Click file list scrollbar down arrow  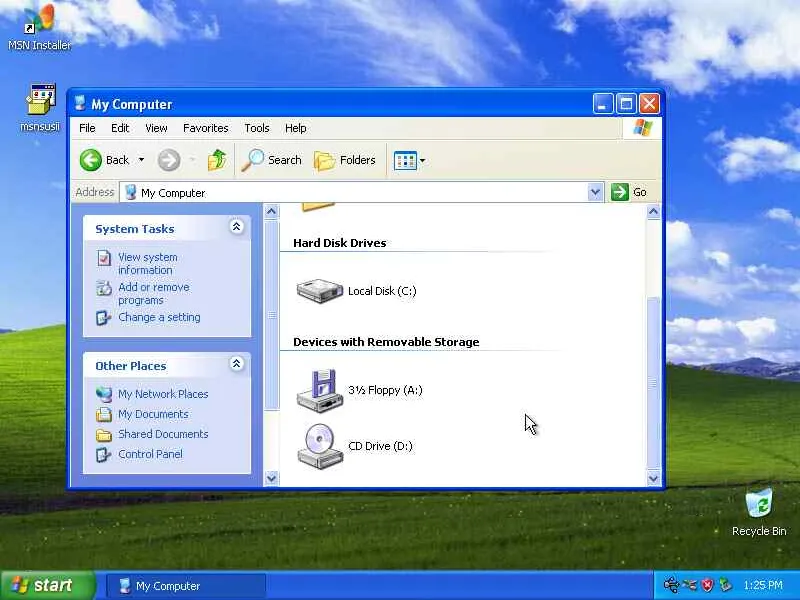[654, 478]
